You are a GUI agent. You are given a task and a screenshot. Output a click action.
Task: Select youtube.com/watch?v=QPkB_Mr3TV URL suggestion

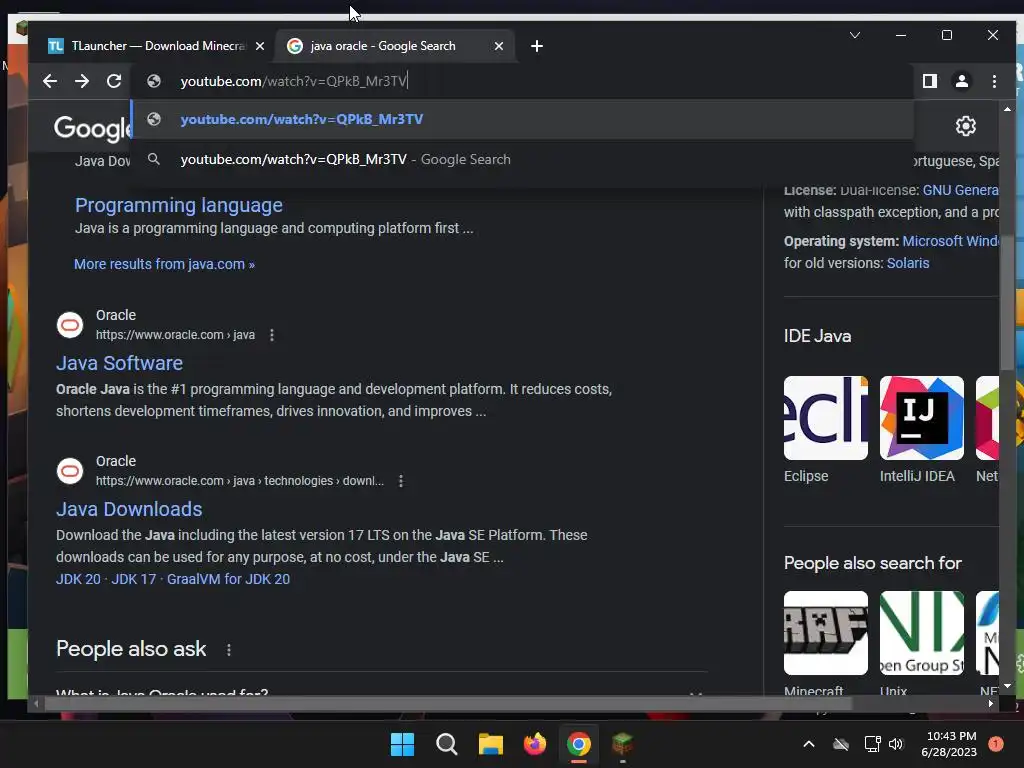click(x=522, y=120)
